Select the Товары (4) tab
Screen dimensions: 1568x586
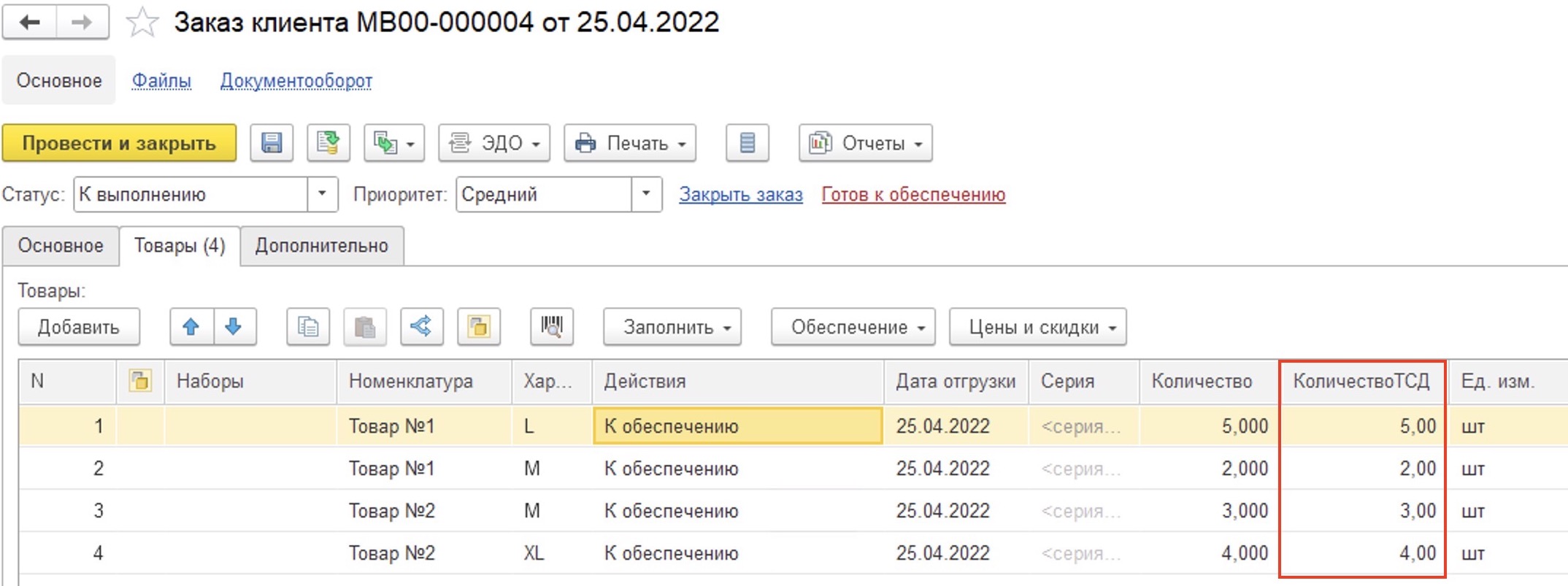point(180,246)
